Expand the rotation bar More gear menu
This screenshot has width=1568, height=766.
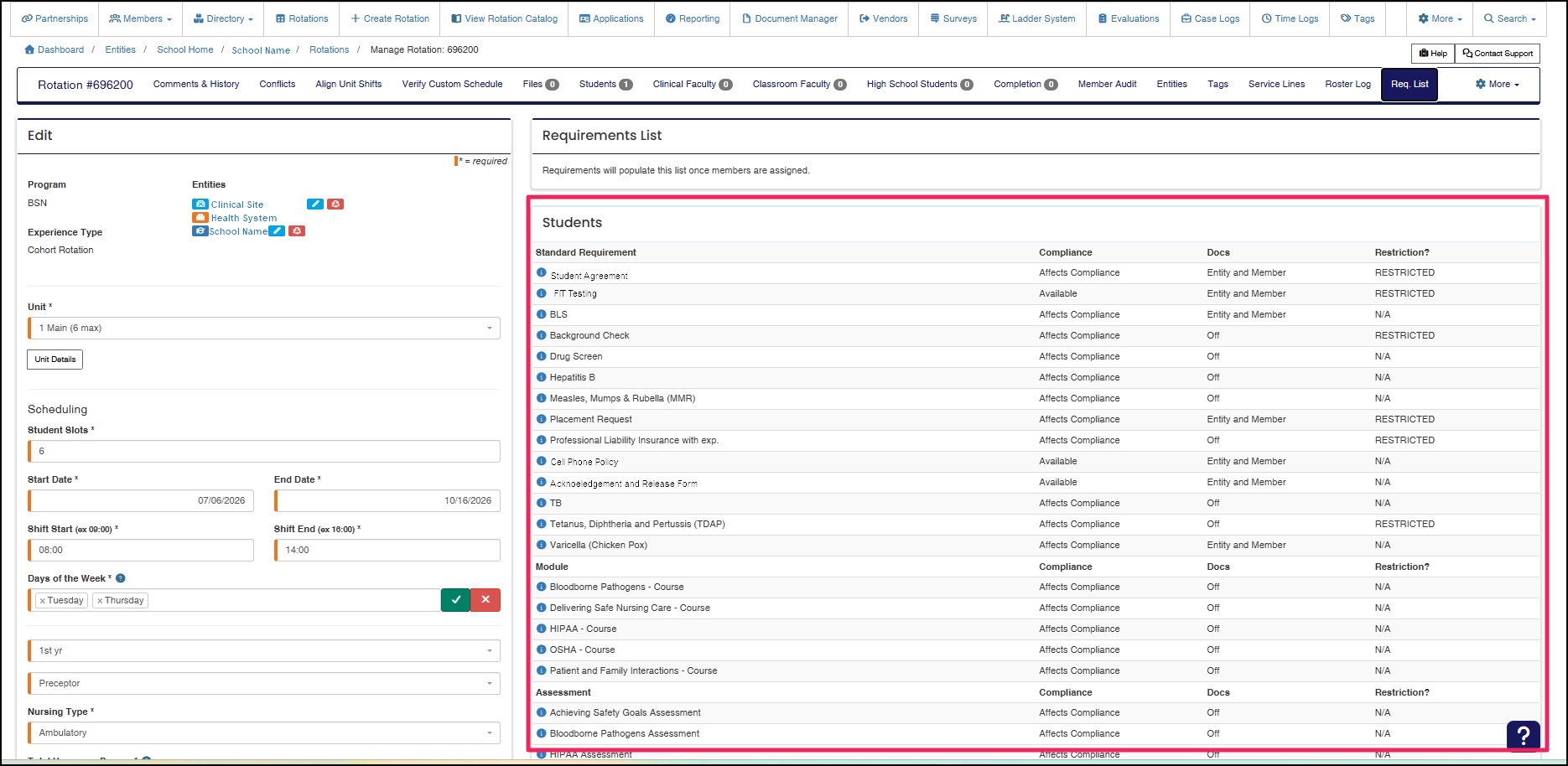pyautogui.click(x=1498, y=84)
